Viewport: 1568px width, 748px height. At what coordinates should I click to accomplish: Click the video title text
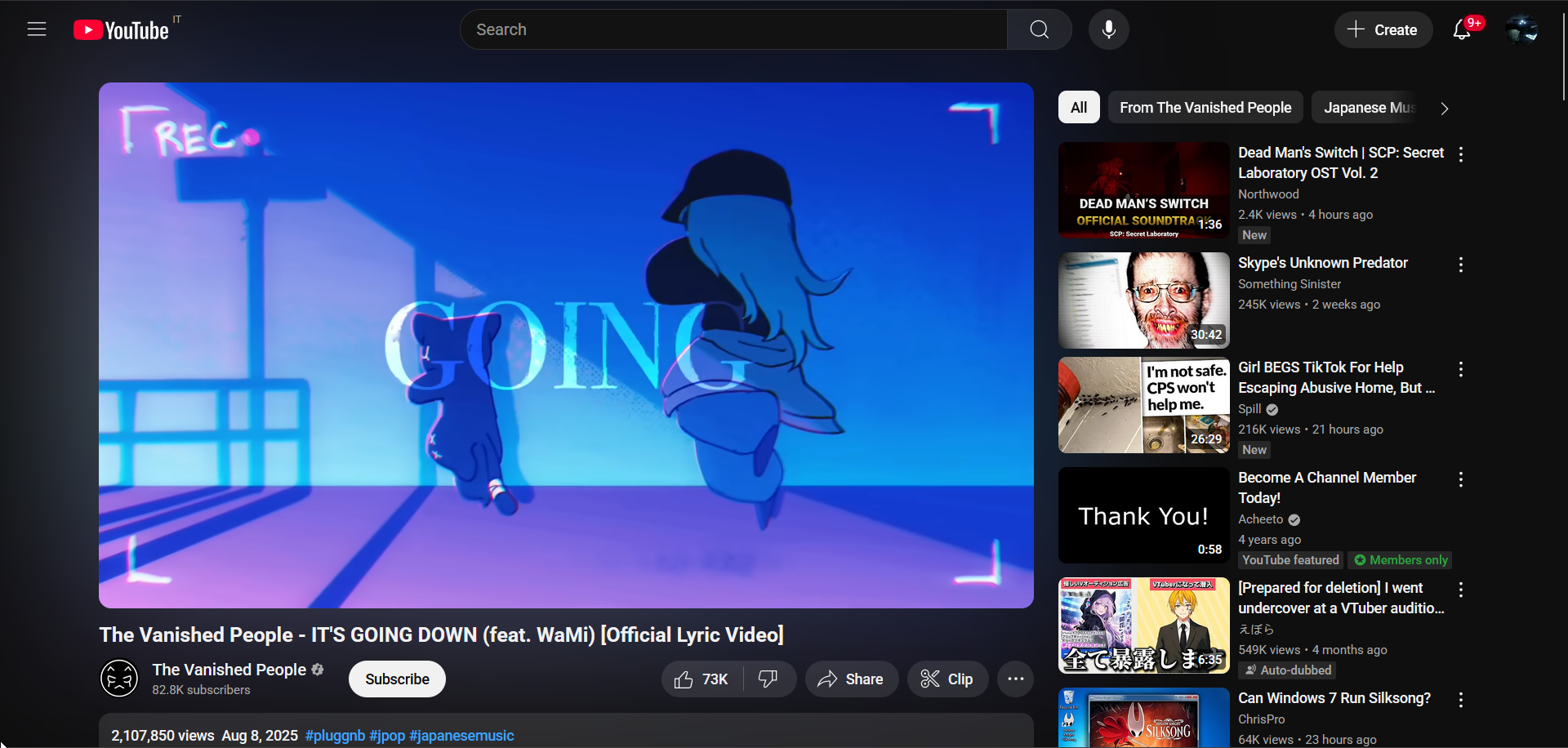441,634
